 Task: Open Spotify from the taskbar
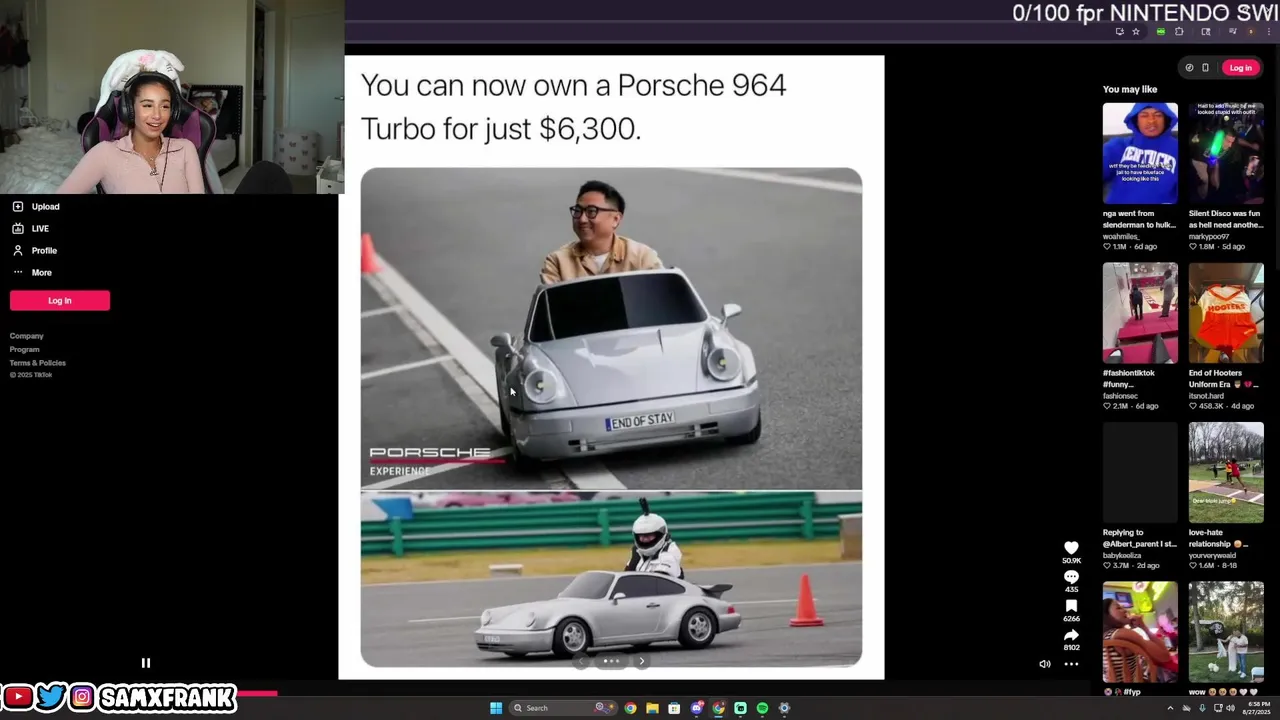click(x=762, y=708)
